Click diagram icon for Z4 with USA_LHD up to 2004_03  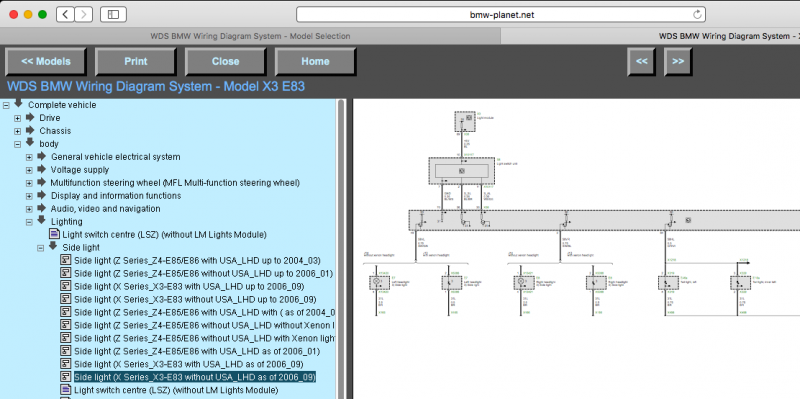click(65, 260)
